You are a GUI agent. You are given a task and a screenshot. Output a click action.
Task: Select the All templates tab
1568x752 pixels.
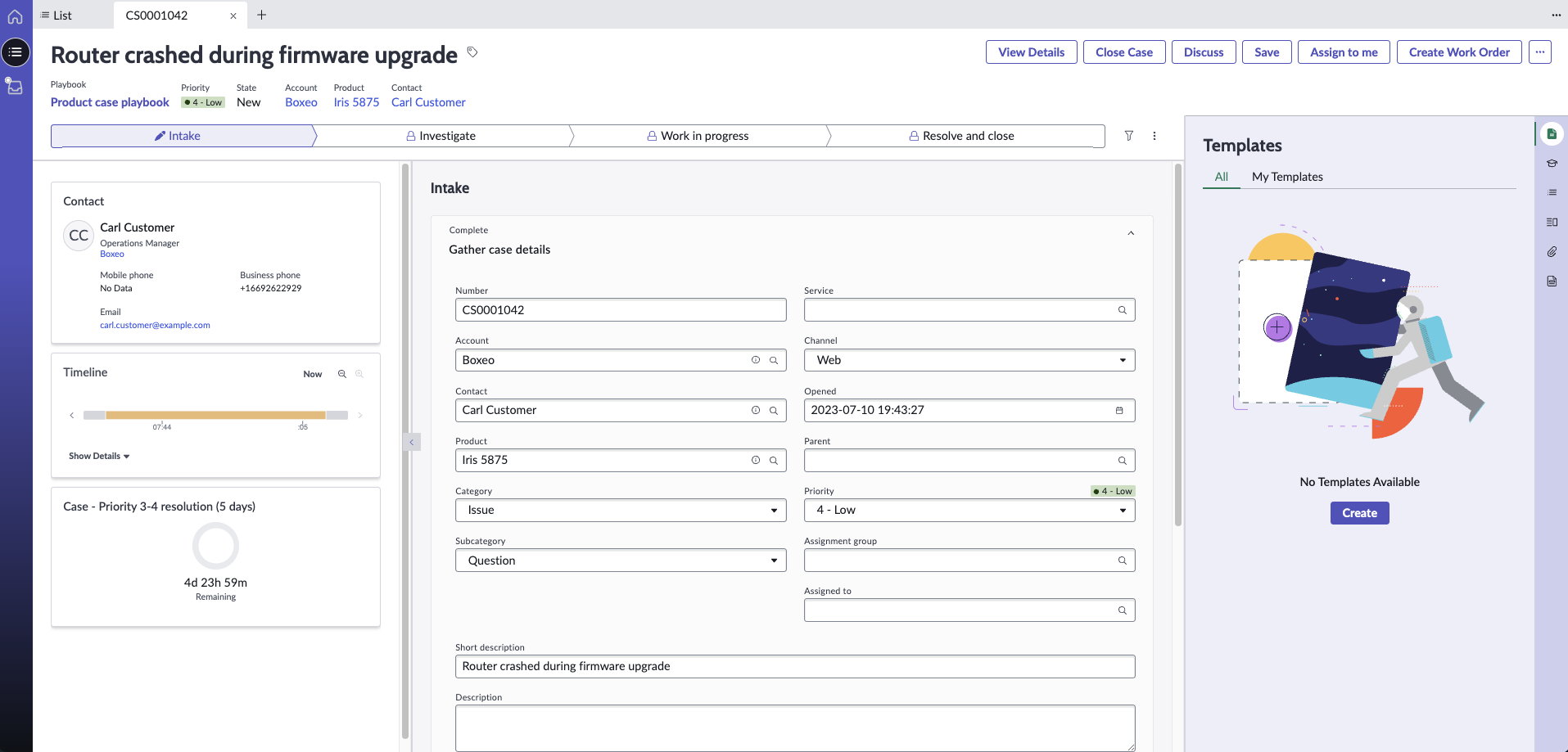[1222, 177]
